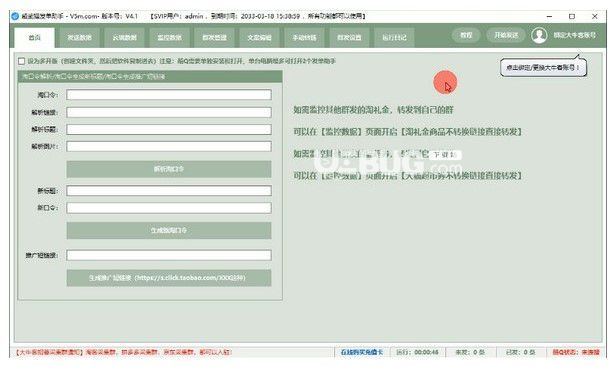Image resolution: width=611 pixels, height=367 pixels.
Task: Click the red status bar group notice
Action: (124, 352)
